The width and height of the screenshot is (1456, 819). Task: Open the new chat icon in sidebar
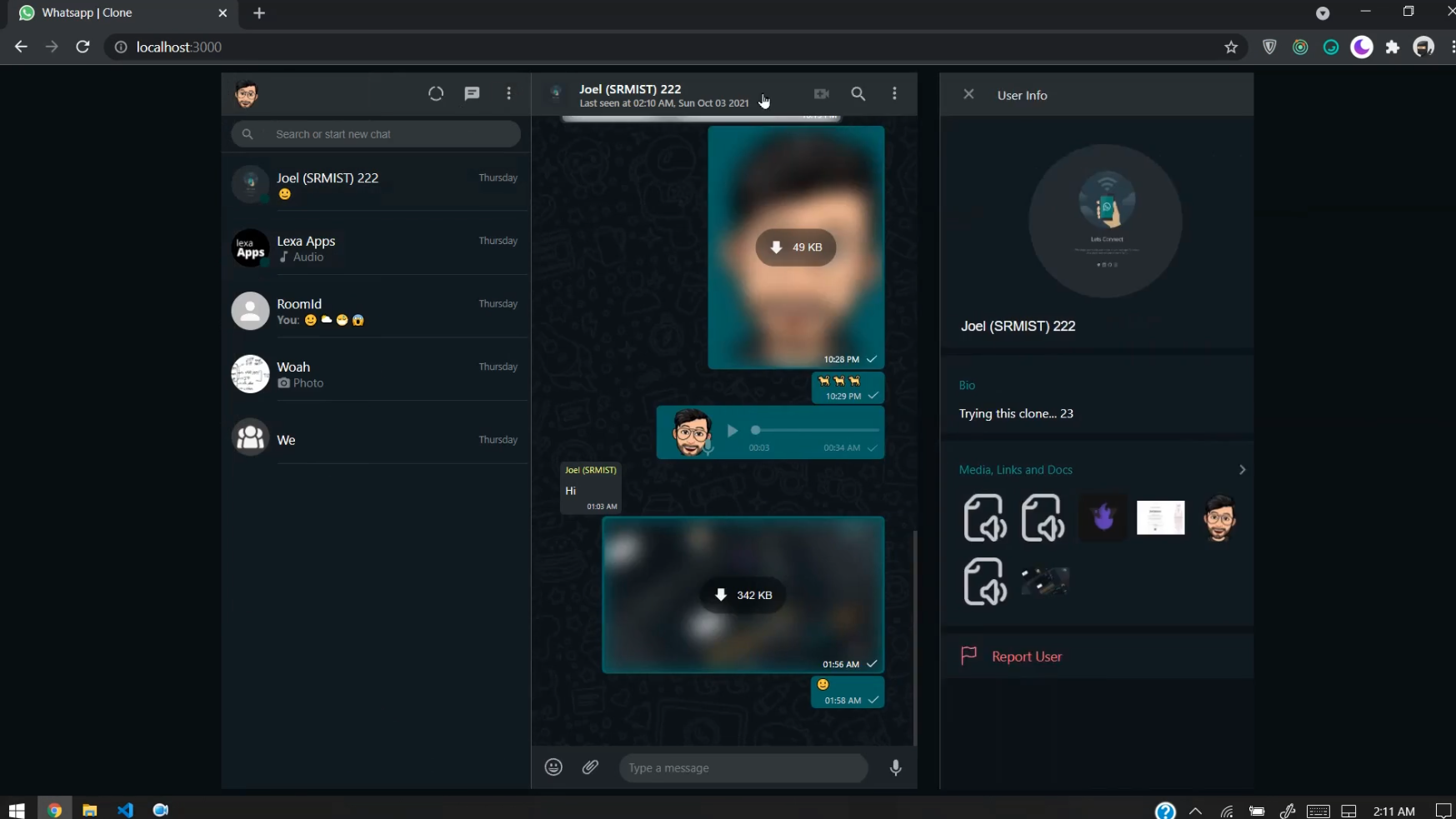473,93
